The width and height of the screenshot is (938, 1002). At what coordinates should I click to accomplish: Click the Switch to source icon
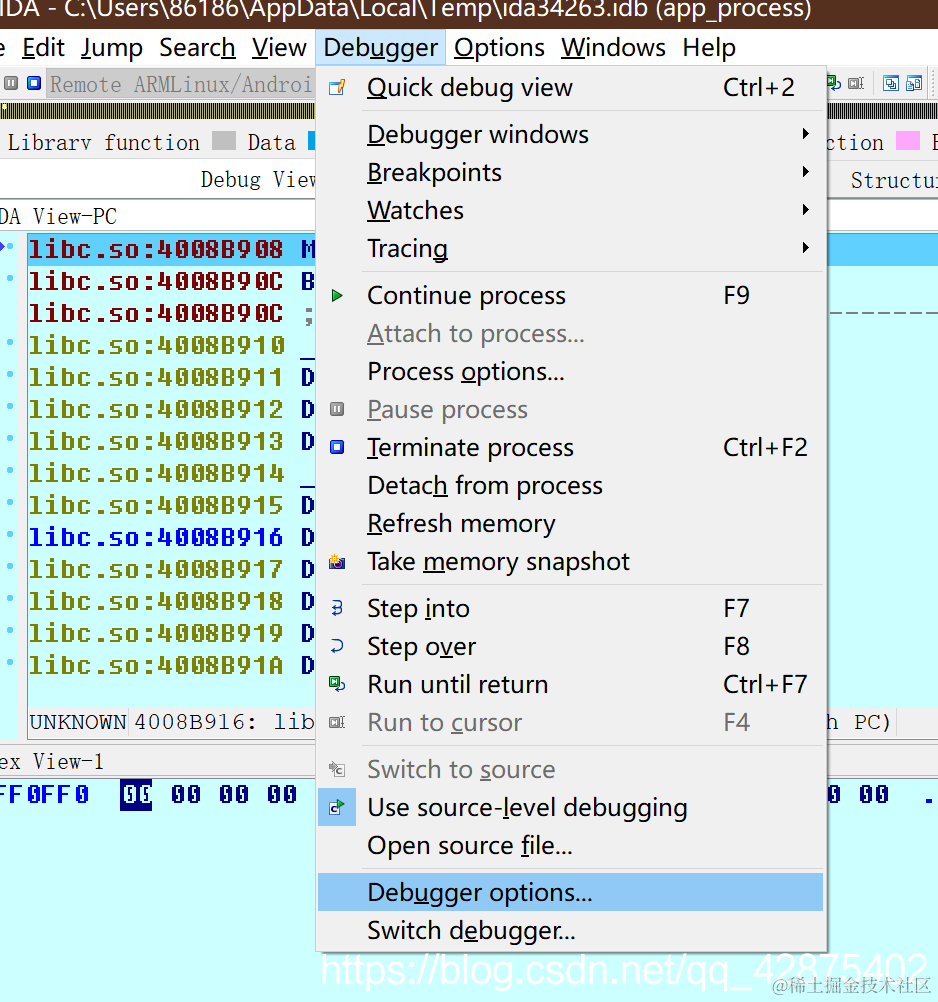(337, 769)
